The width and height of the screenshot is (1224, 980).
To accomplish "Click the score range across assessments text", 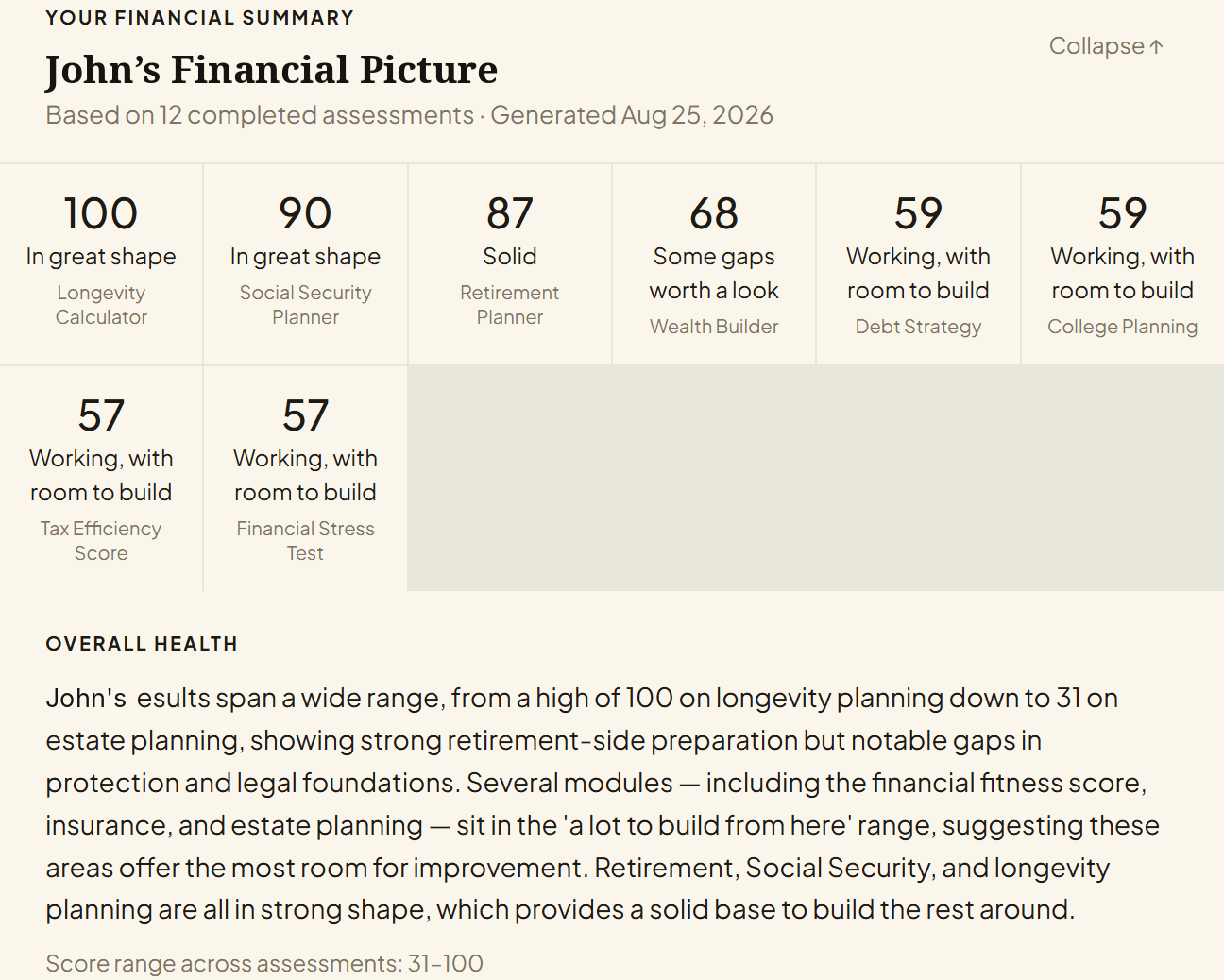I will point(264,963).
